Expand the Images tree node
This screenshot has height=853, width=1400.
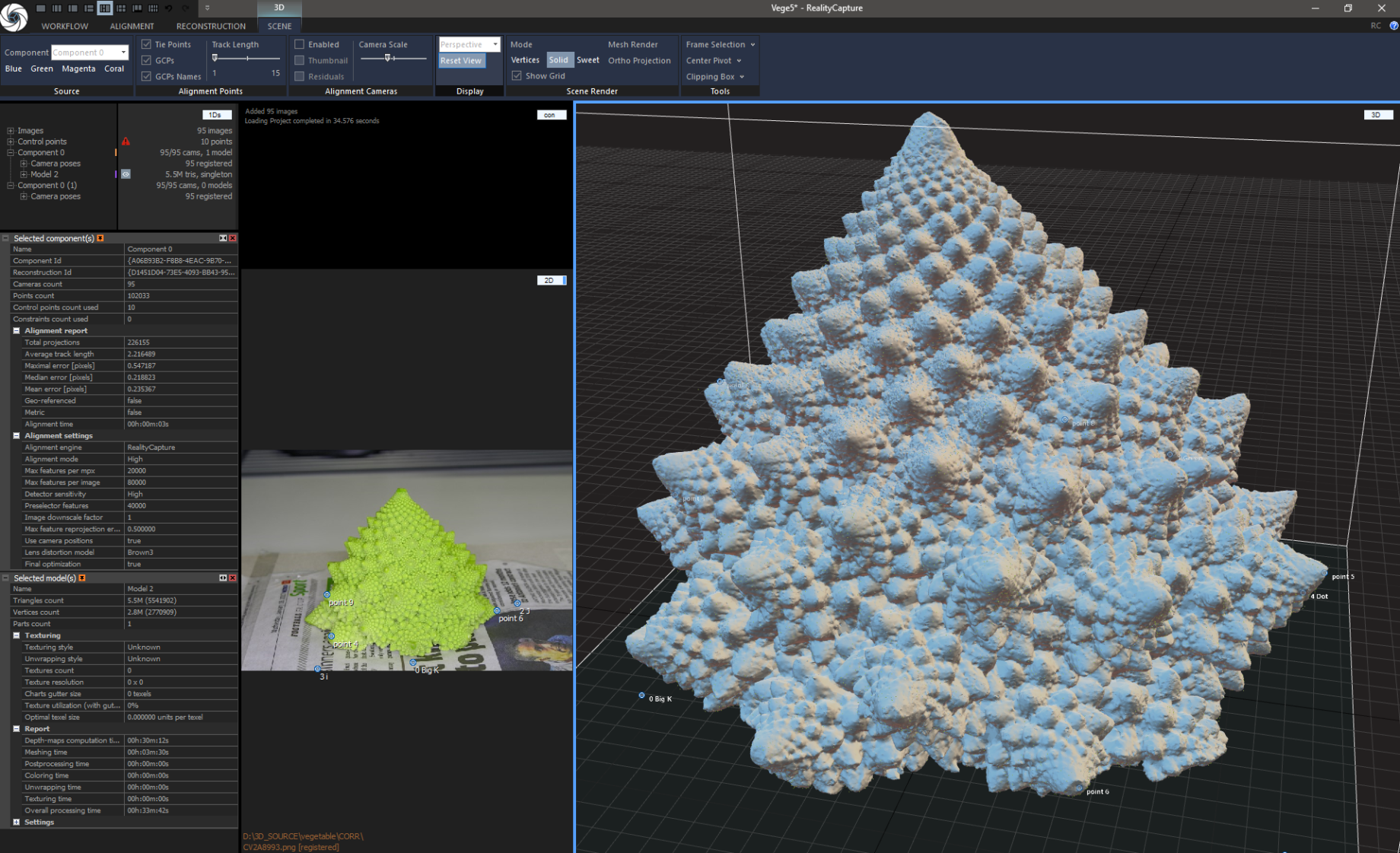[11, 131]
